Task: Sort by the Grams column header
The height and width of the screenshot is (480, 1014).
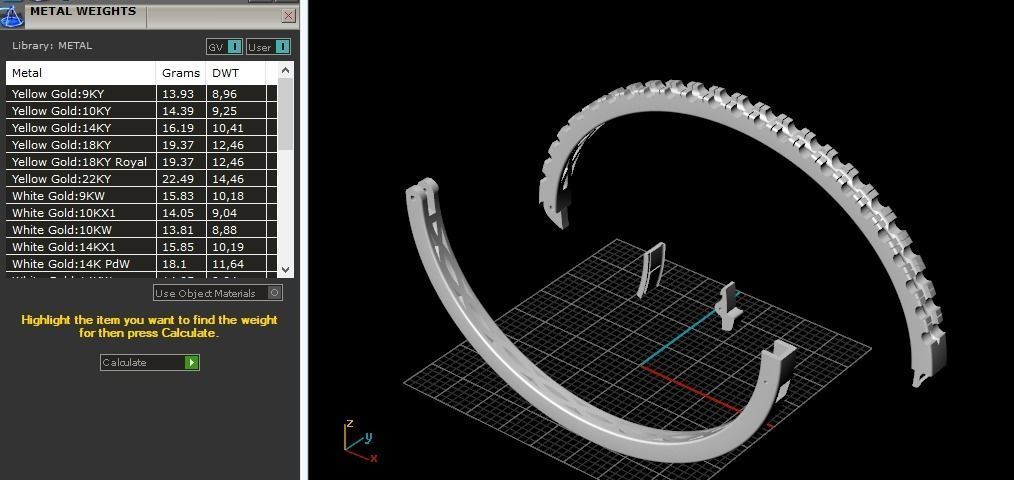Action: click(x=181, y=73)
